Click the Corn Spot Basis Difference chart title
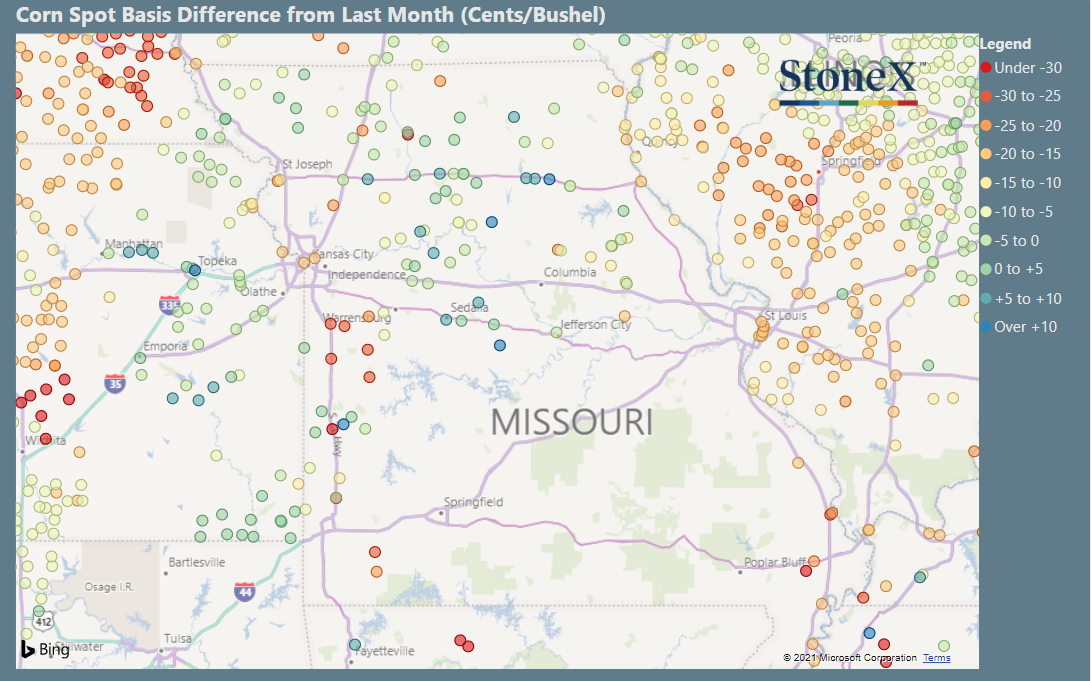The image size is (1091, 681). tap(310, 15)
